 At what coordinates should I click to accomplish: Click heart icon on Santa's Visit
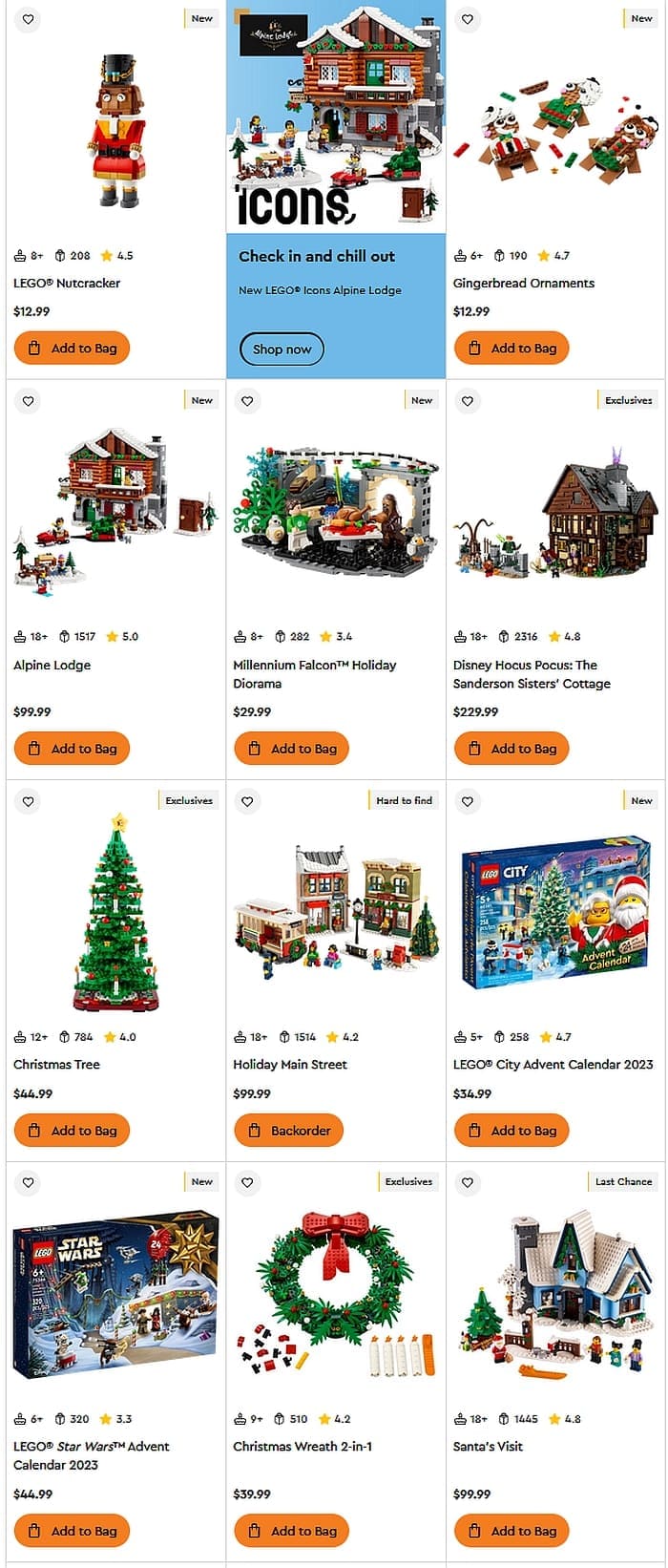pos(468,1182)
